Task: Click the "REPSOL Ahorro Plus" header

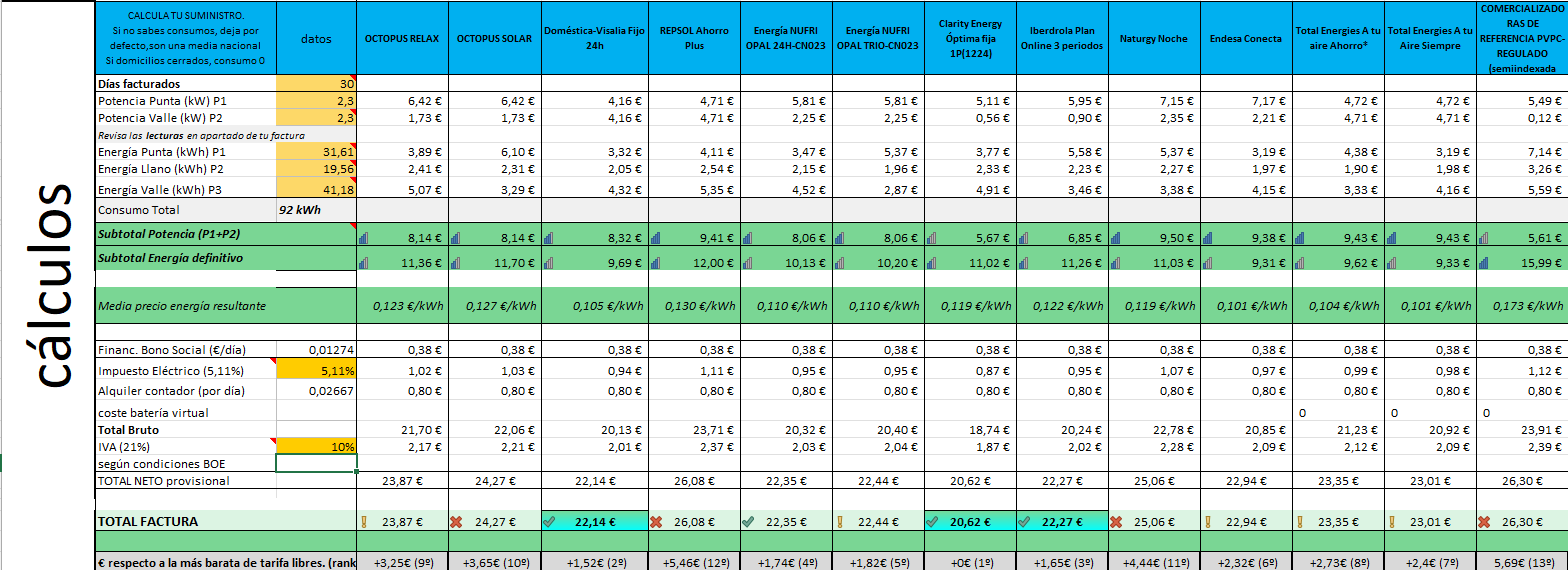Action: 694,38
